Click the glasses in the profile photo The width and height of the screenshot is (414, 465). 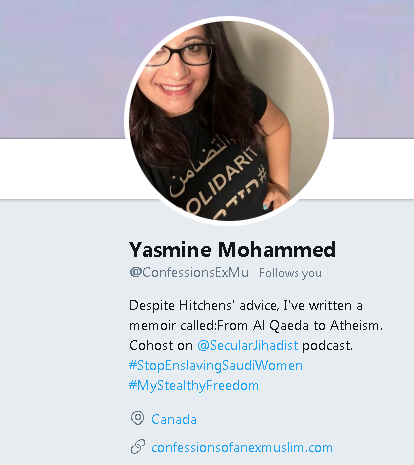[184, 54]
